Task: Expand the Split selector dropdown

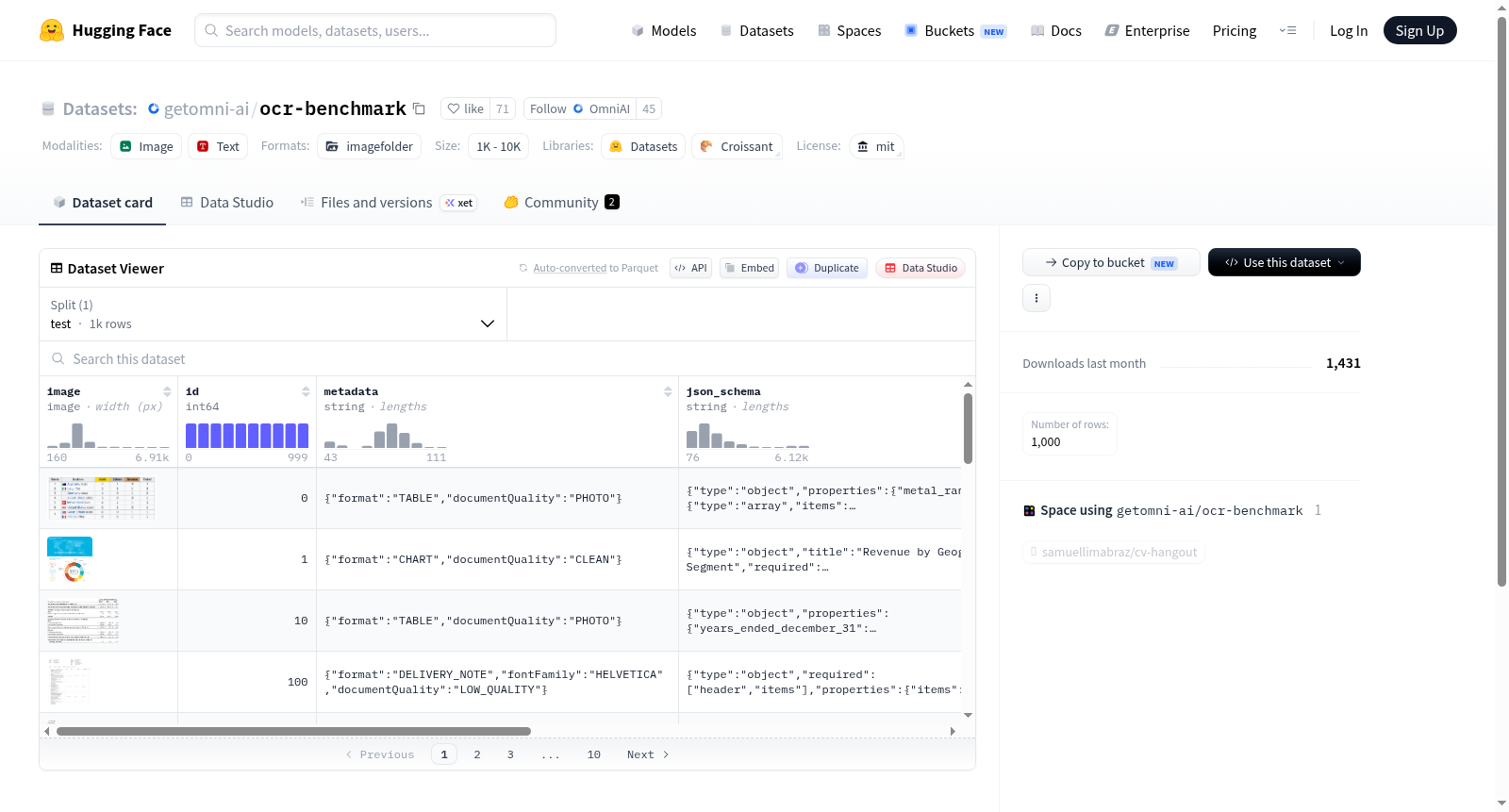Action: [x=273, y=314]
